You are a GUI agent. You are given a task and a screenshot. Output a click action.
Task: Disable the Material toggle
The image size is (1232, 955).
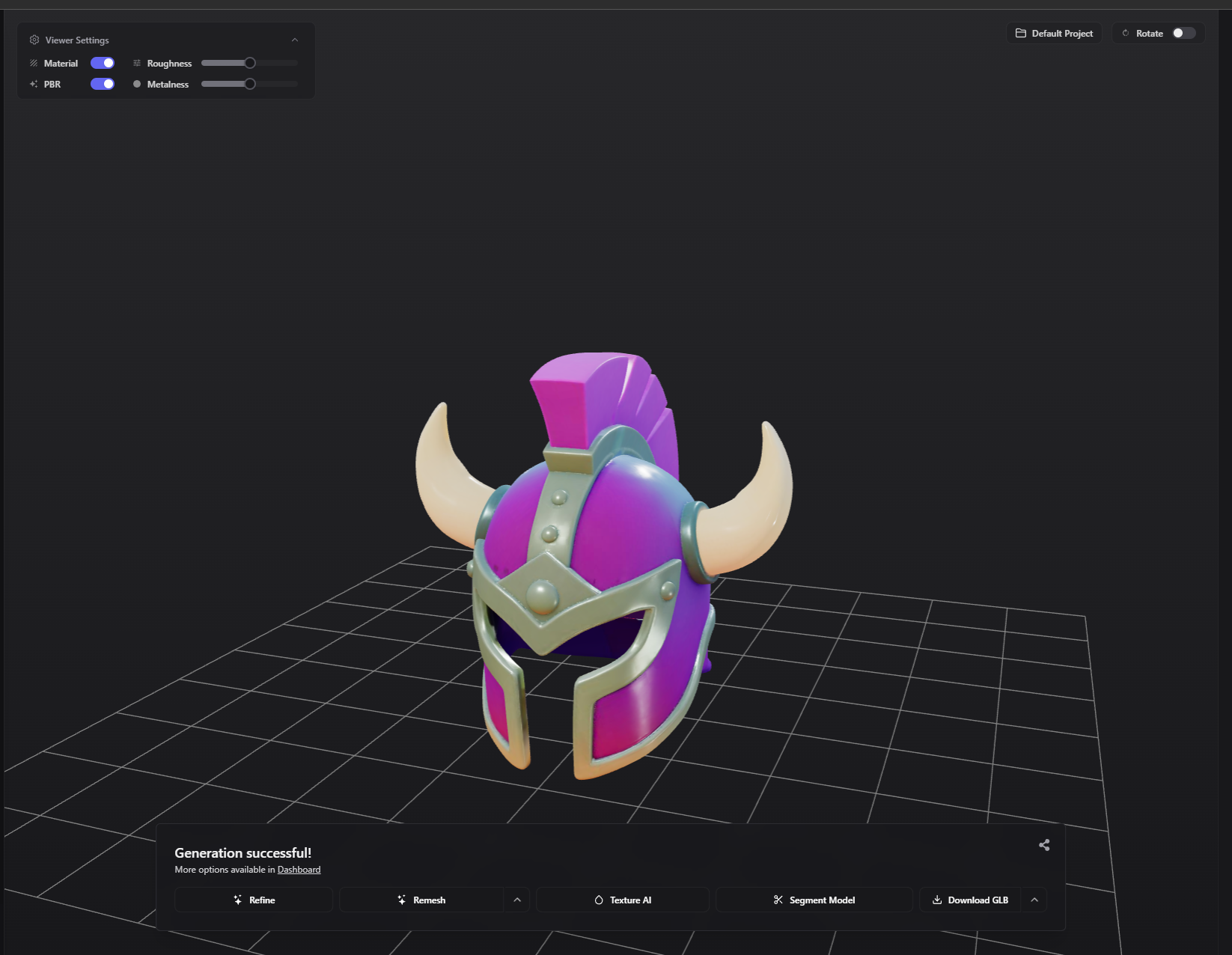pos(103,63)
